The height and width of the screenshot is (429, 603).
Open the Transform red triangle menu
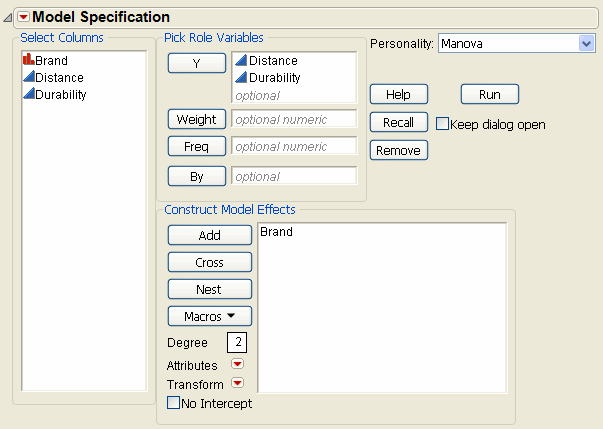[237, 383]
